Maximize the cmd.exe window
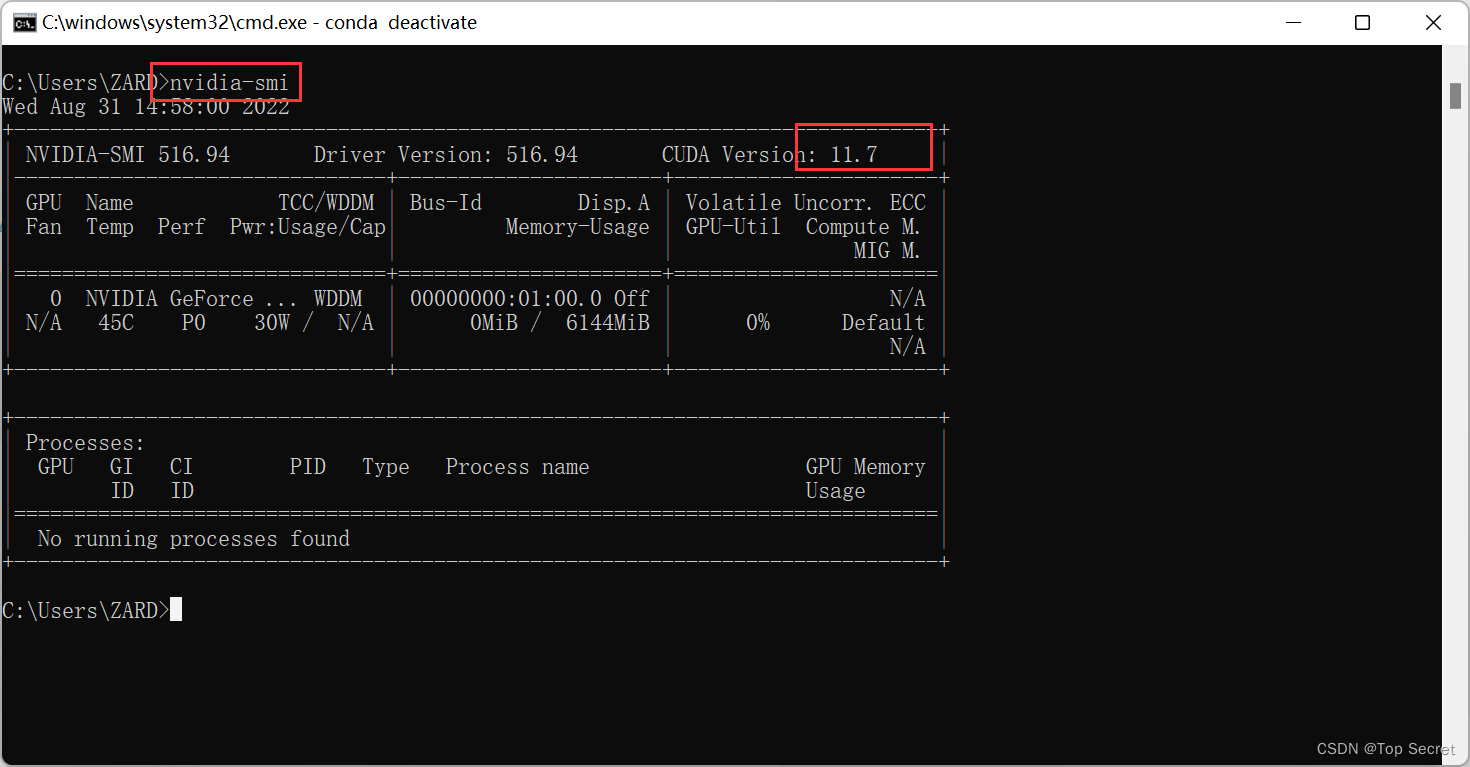Viewport: 1470px width, 767px height. point(1362,22)
